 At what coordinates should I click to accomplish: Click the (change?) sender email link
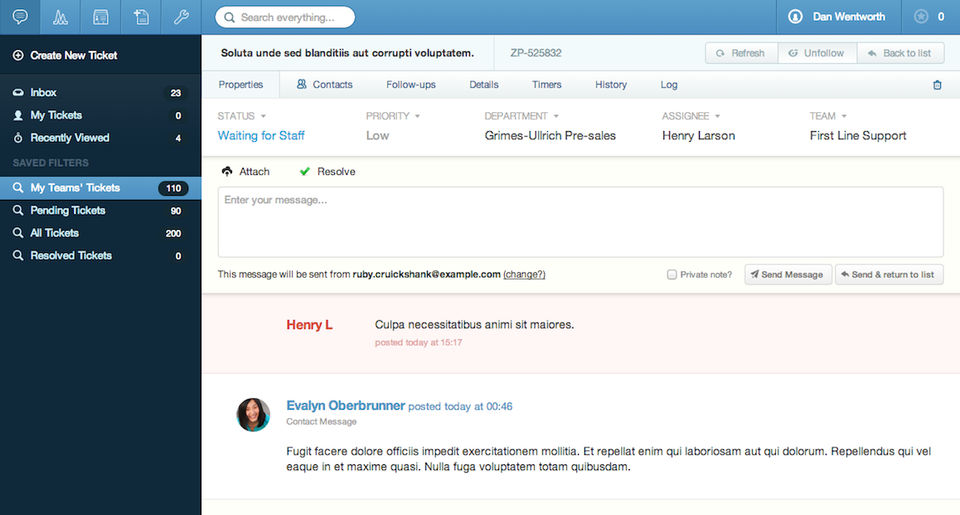coord(524,274)
